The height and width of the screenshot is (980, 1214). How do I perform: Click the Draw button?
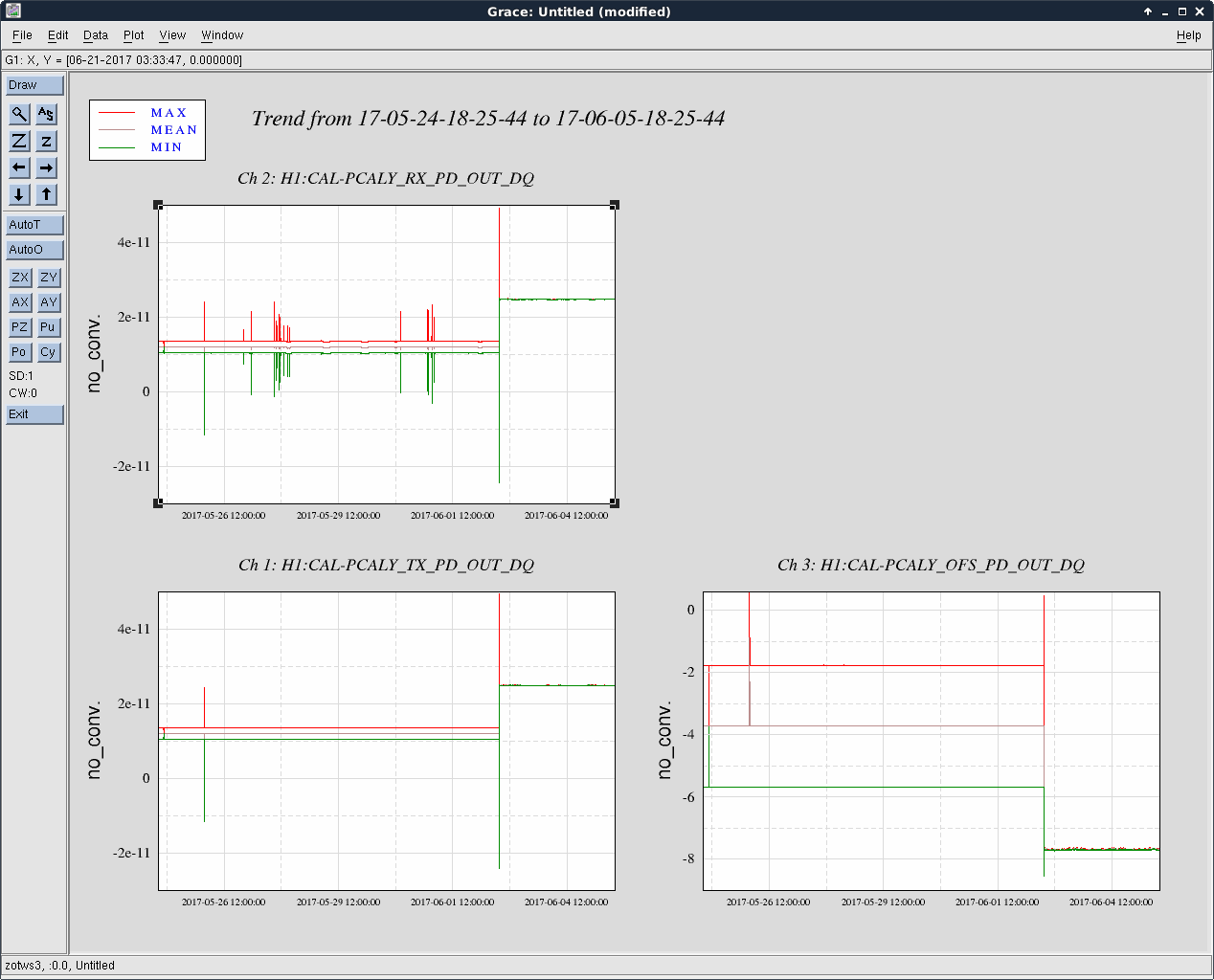(x=34, y=85)
